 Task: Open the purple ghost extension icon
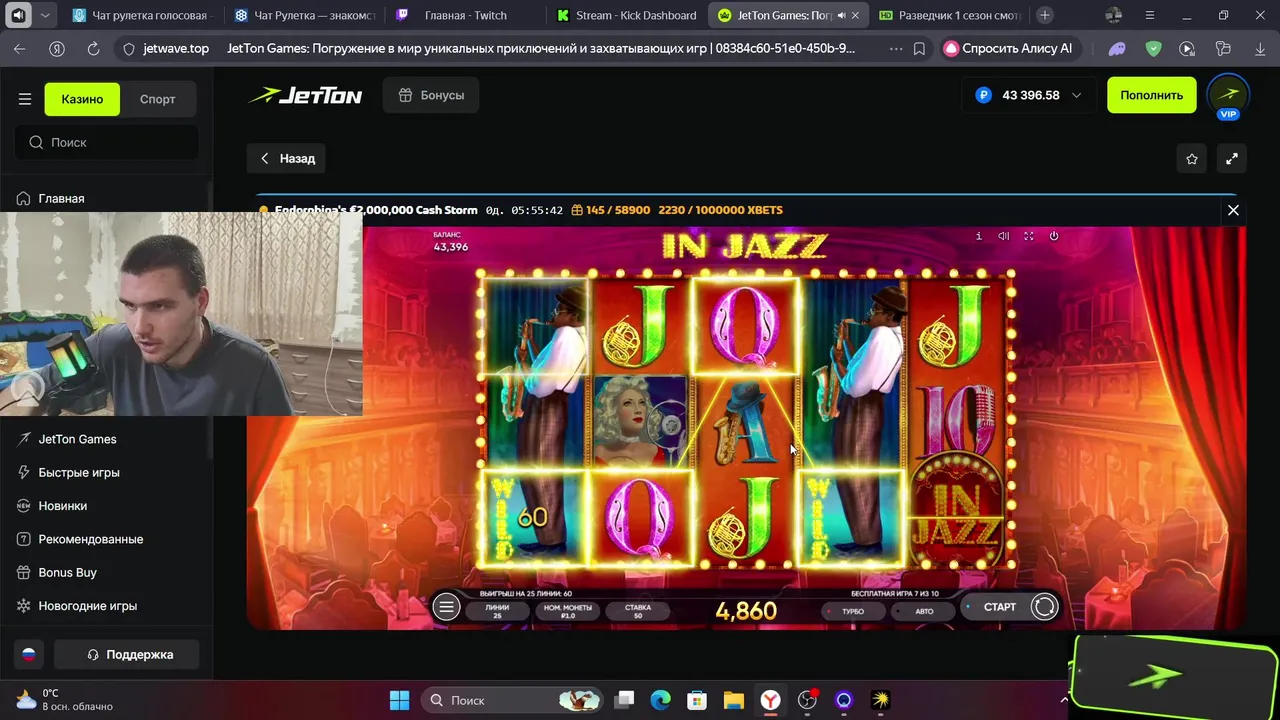coord(1117,48)
